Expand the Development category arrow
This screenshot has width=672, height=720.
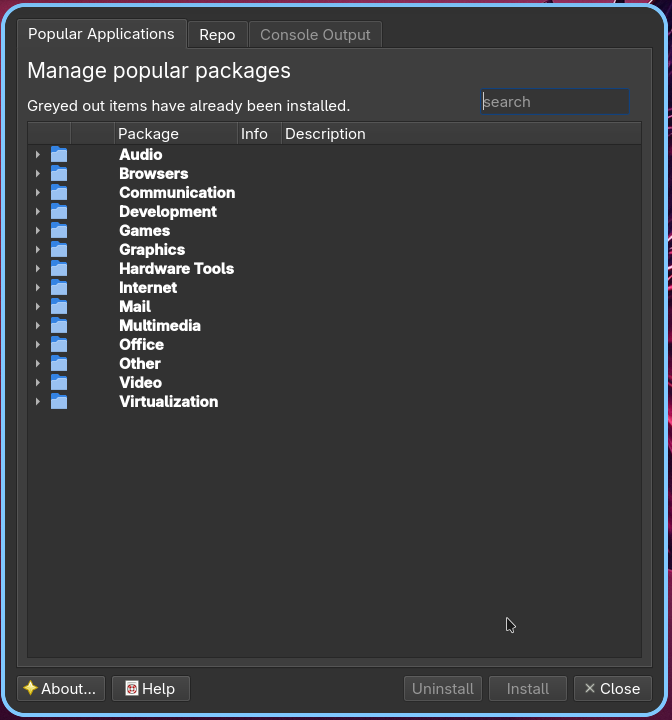tap(38, 212)
